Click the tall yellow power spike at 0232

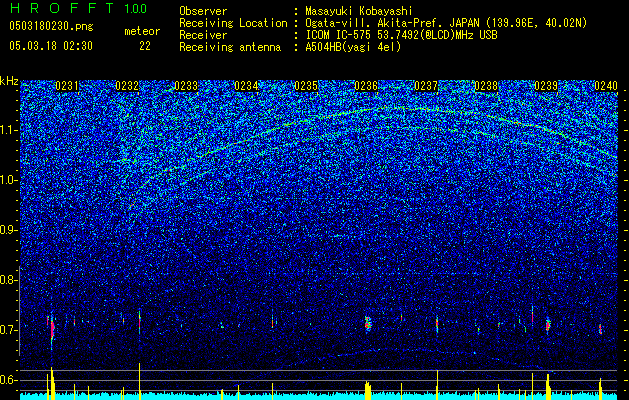click(x=140, y=381)
